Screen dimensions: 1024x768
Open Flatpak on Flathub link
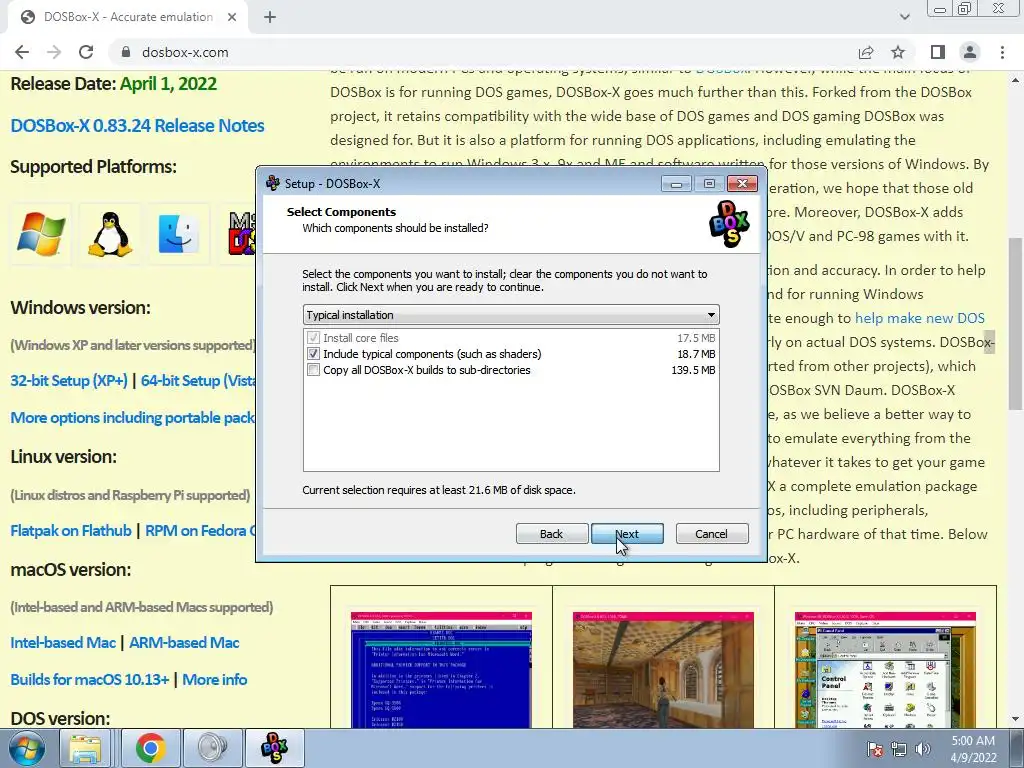click(71, 531)
